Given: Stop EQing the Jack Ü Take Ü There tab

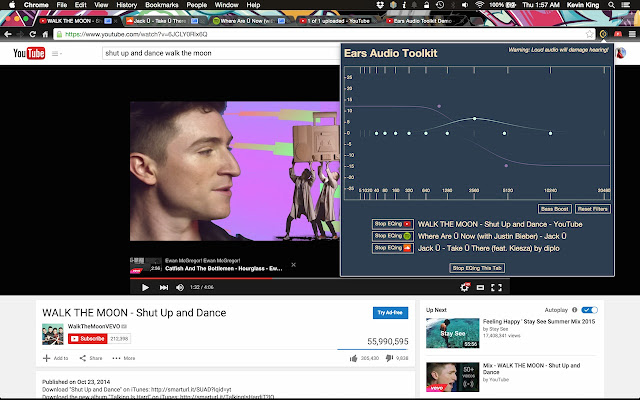Looking at the screenshot, I should (393, 248).
